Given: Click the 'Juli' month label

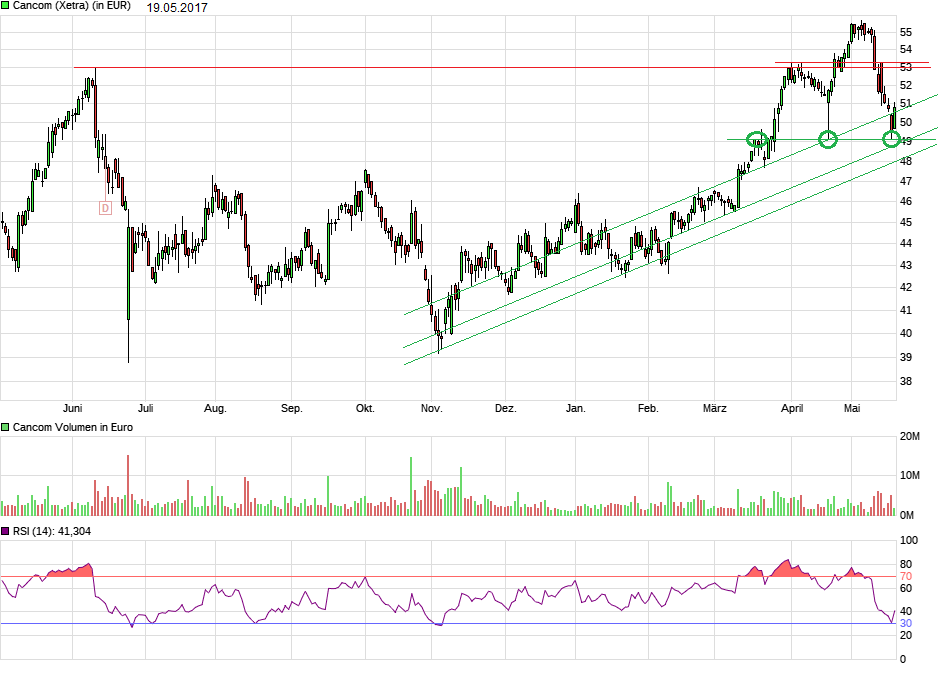Looking at the screenshot, I should click(145, 408).
